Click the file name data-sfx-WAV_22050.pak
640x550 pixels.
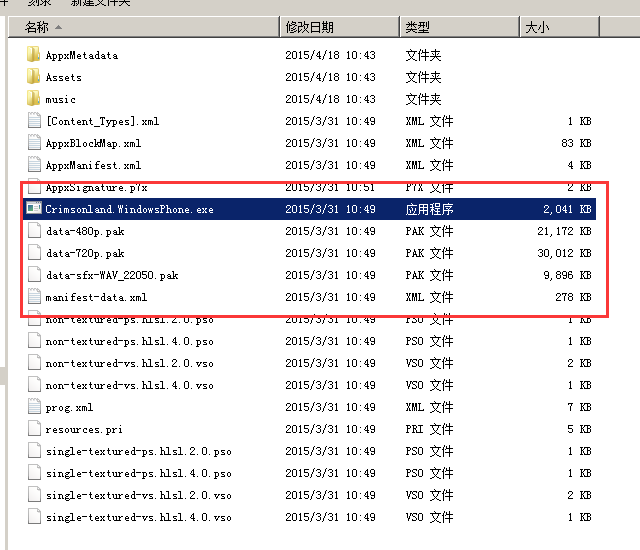[x=112, y=275]
